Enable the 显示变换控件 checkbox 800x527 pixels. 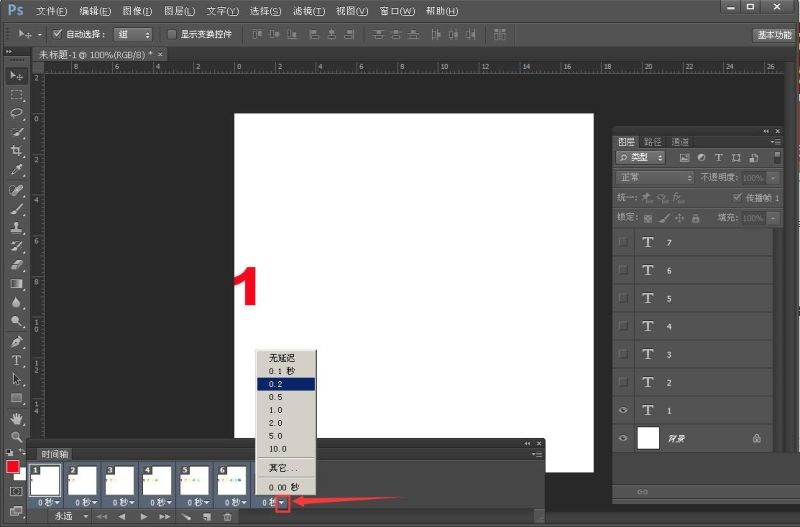coord(172,34)
